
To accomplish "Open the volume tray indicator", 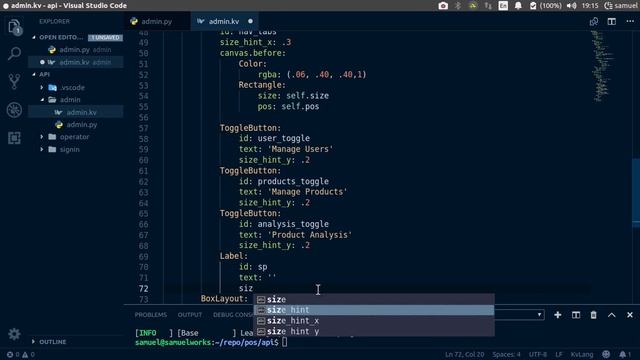I will coord(571,6).
